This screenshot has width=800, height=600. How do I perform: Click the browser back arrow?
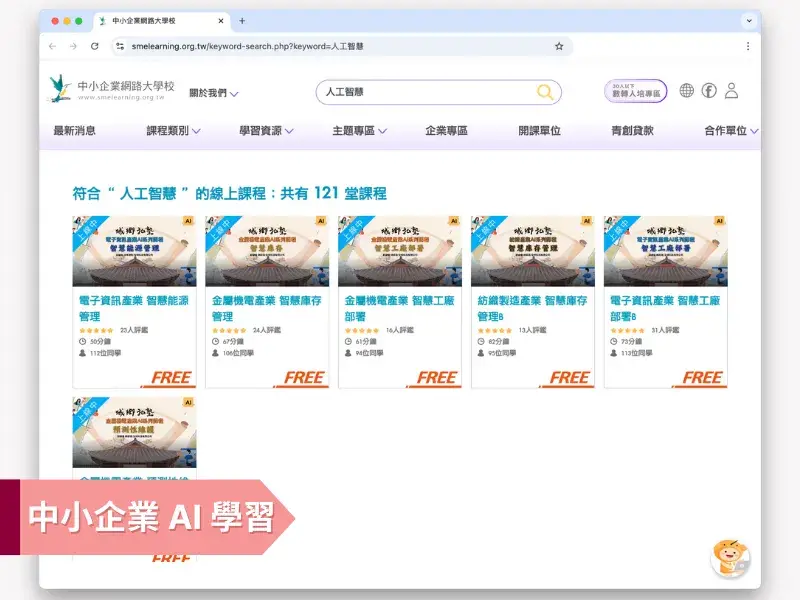click(x=53, y=46)
